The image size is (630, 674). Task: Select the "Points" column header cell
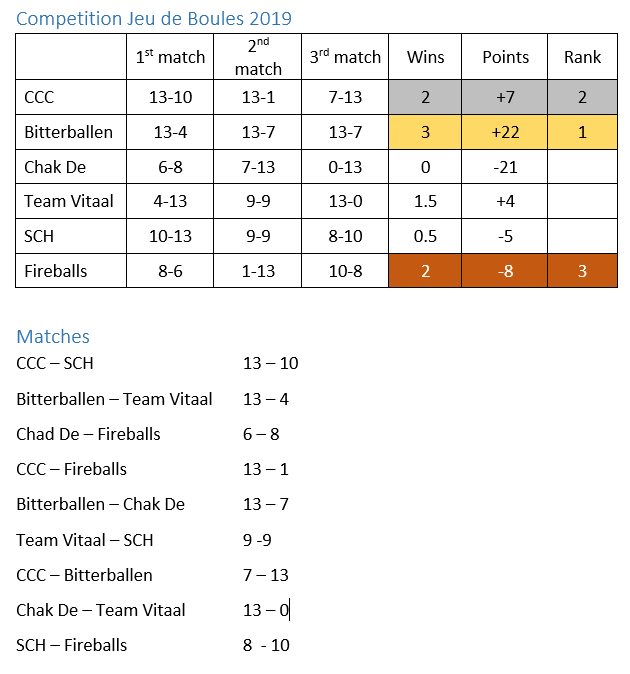tap(505, 57)
